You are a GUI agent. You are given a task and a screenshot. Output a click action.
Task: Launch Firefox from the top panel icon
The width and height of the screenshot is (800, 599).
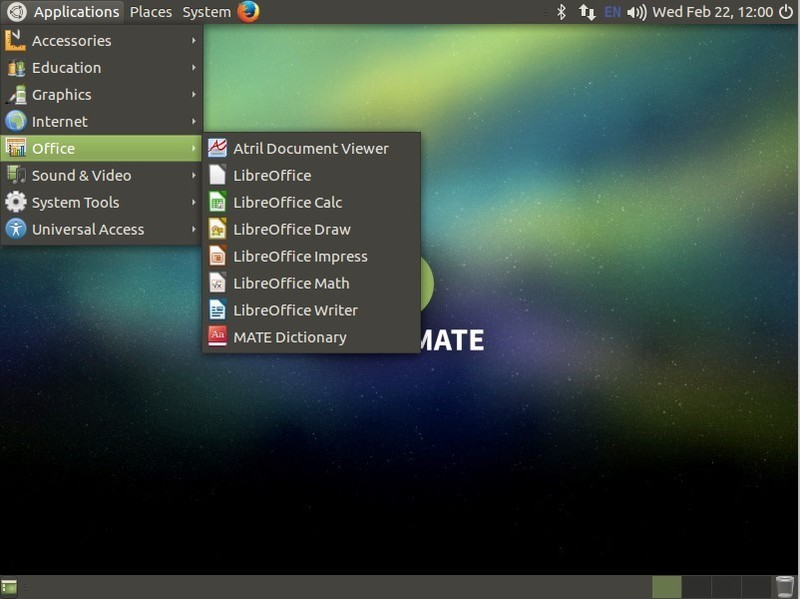point(248,12)
